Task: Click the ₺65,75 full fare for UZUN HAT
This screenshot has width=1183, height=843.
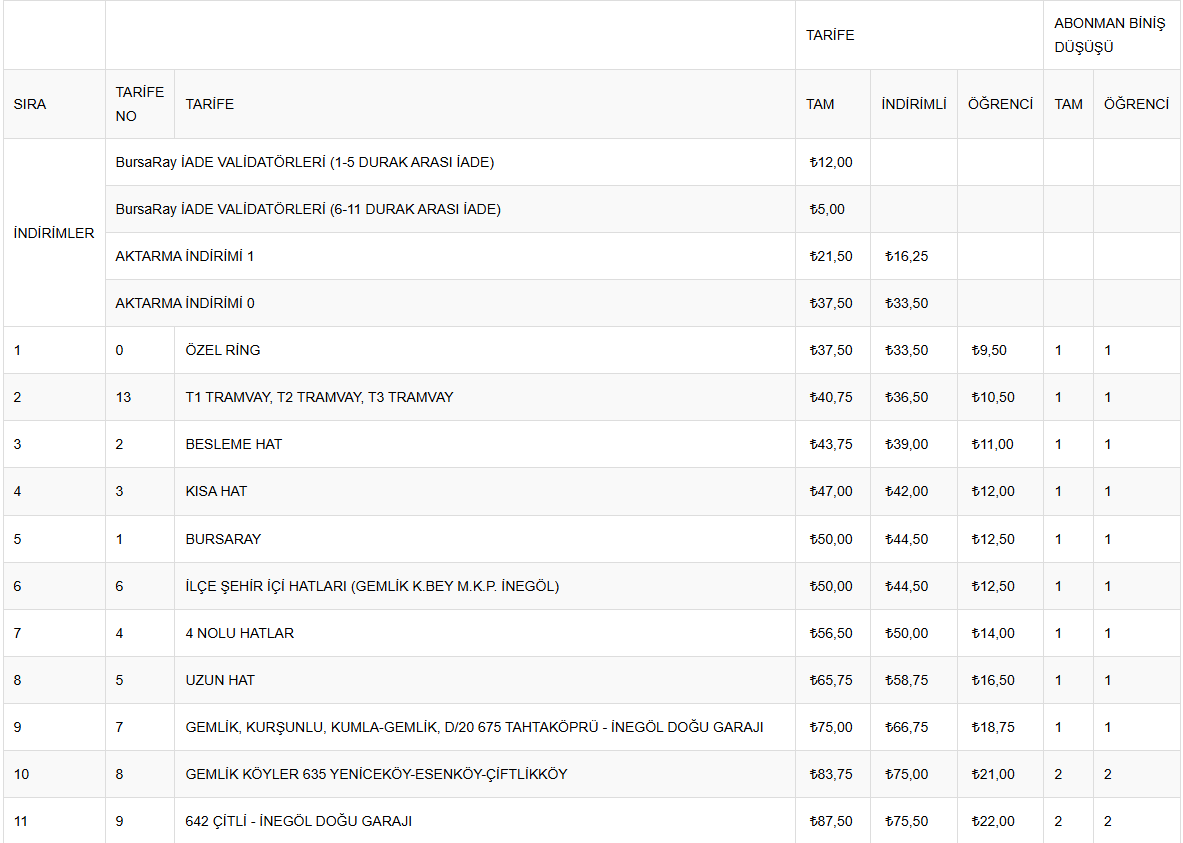Action: click(831, 680)
